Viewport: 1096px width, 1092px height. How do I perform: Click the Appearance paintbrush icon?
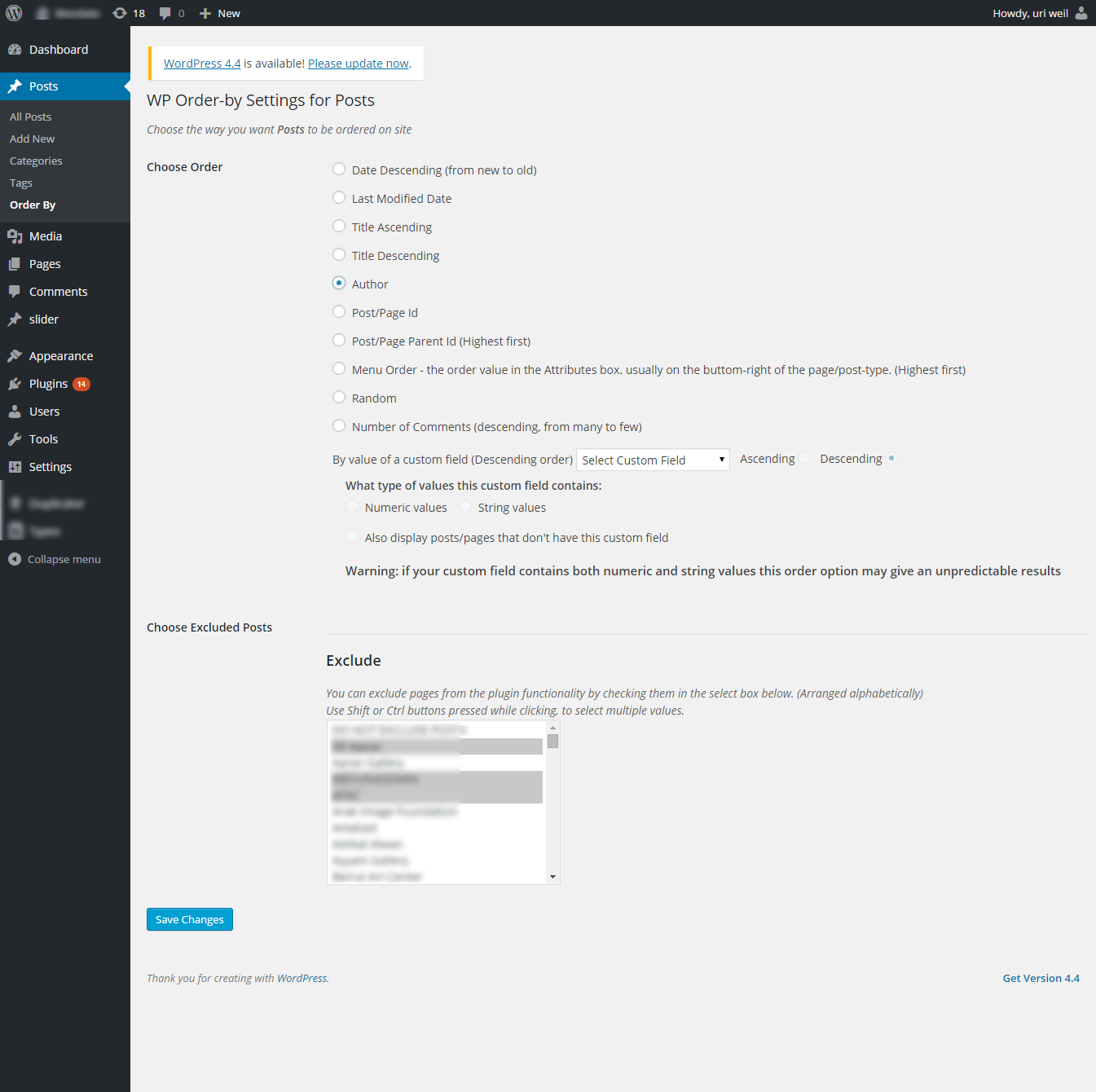coord(15,356)
